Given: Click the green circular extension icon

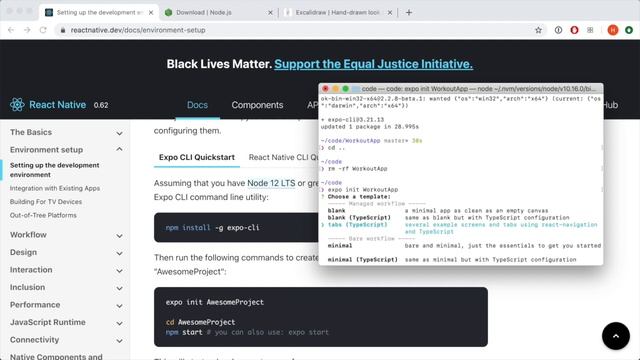Looking at the screenshot, I should (x=629, y=30).
